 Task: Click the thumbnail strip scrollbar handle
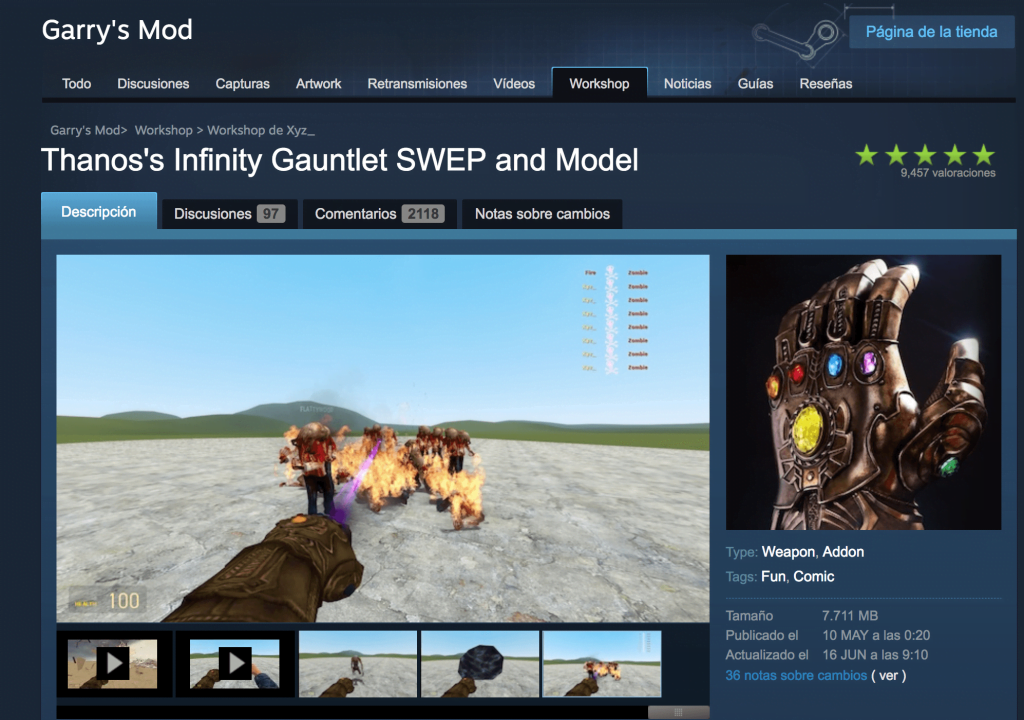[679, 712]
